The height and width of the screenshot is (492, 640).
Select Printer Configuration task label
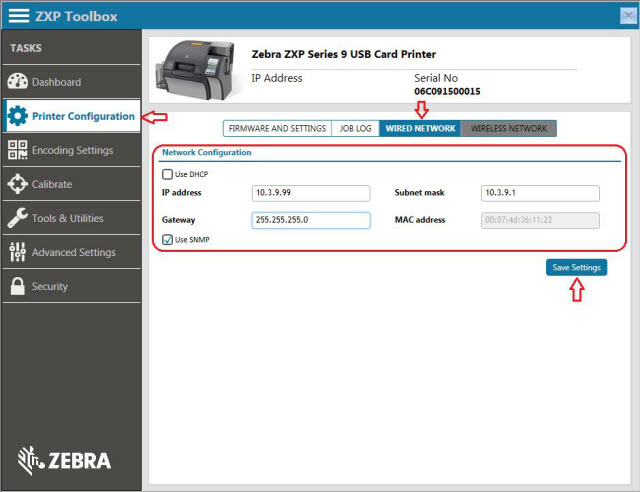click(83, 116)
